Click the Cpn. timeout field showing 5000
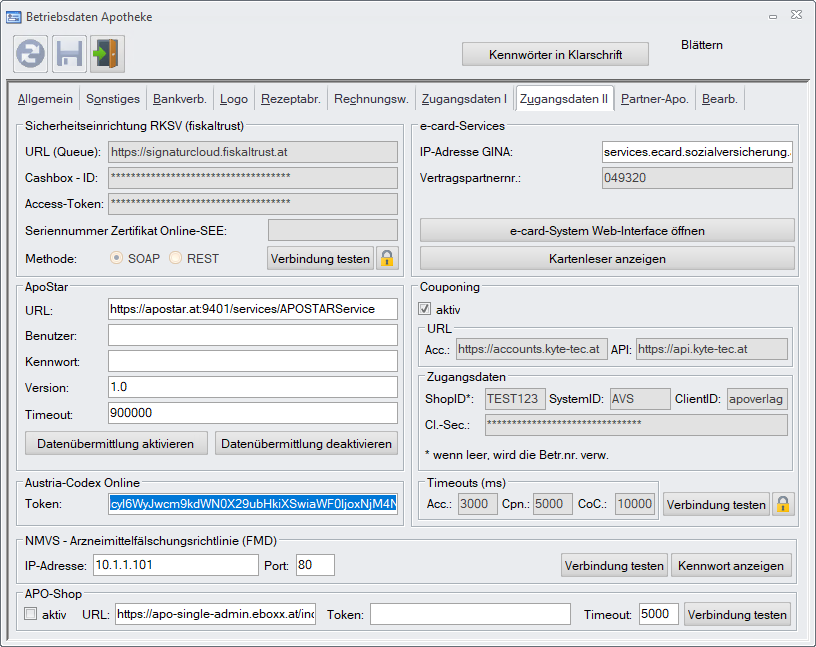This screenshot has width=816, height=647. click(x=553, y=504)
